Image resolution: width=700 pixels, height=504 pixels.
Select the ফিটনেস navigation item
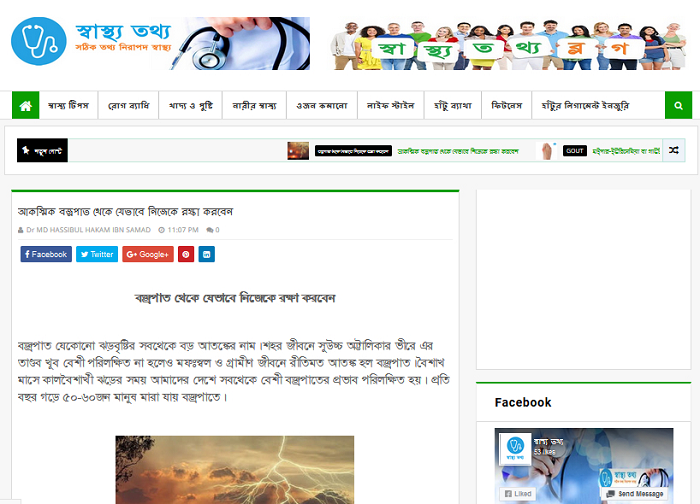[506, 105]
